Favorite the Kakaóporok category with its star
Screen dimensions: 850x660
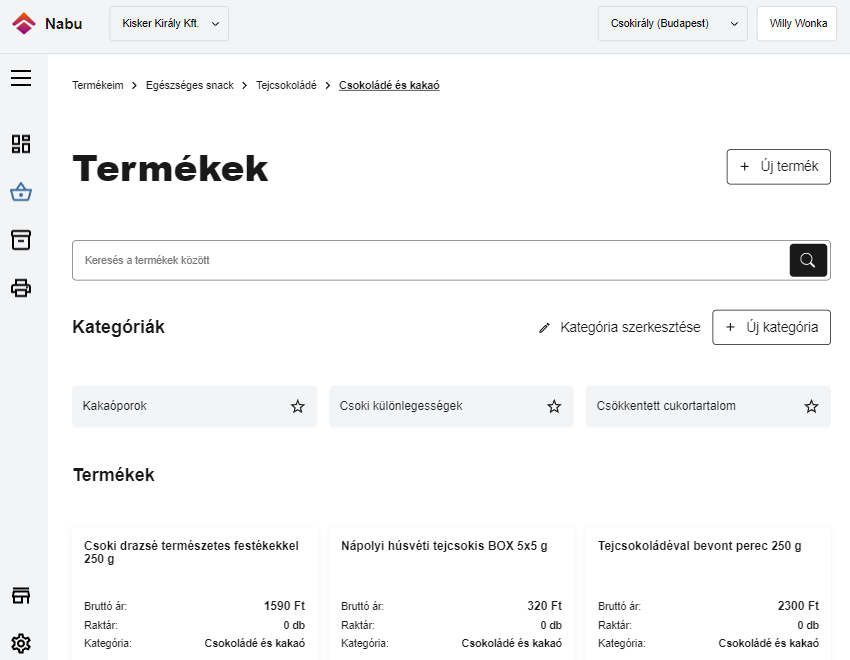[x=297, y=406]
